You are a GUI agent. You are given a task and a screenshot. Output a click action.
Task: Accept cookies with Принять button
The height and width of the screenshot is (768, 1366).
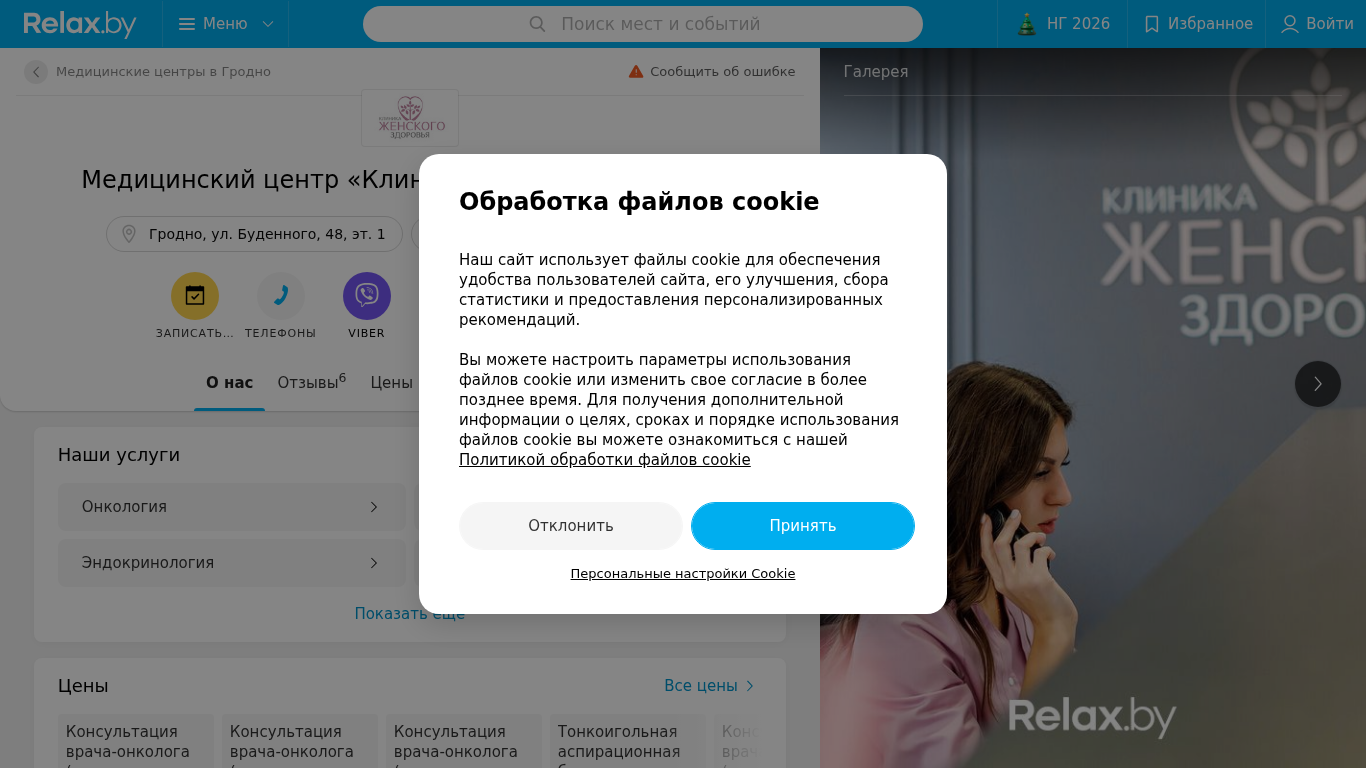point(803,526)
